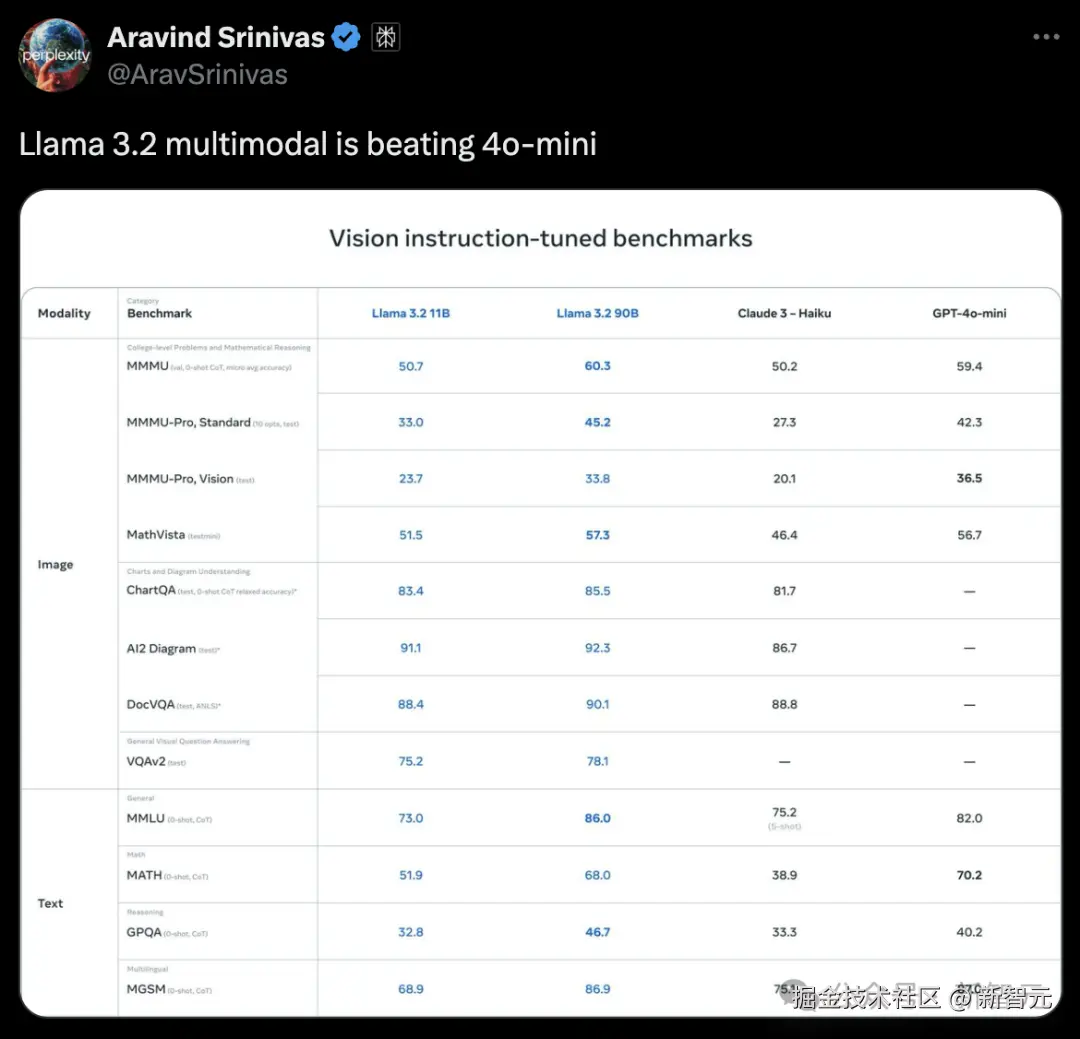Screen dimensions: 1080x1039
Task: Click the Image modality cell
Action: [x=55, y=565]
